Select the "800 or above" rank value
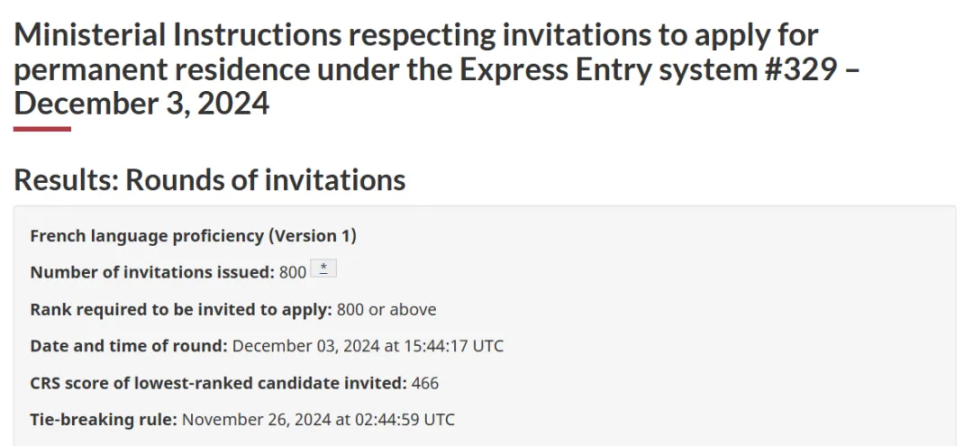Viewport: 973px width, 446px height. [x=387, y=309]
